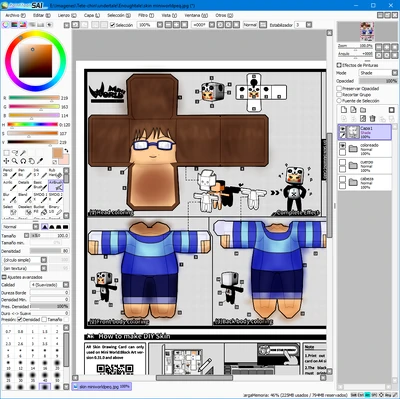Swap foreground and background colors

(66, 151)
